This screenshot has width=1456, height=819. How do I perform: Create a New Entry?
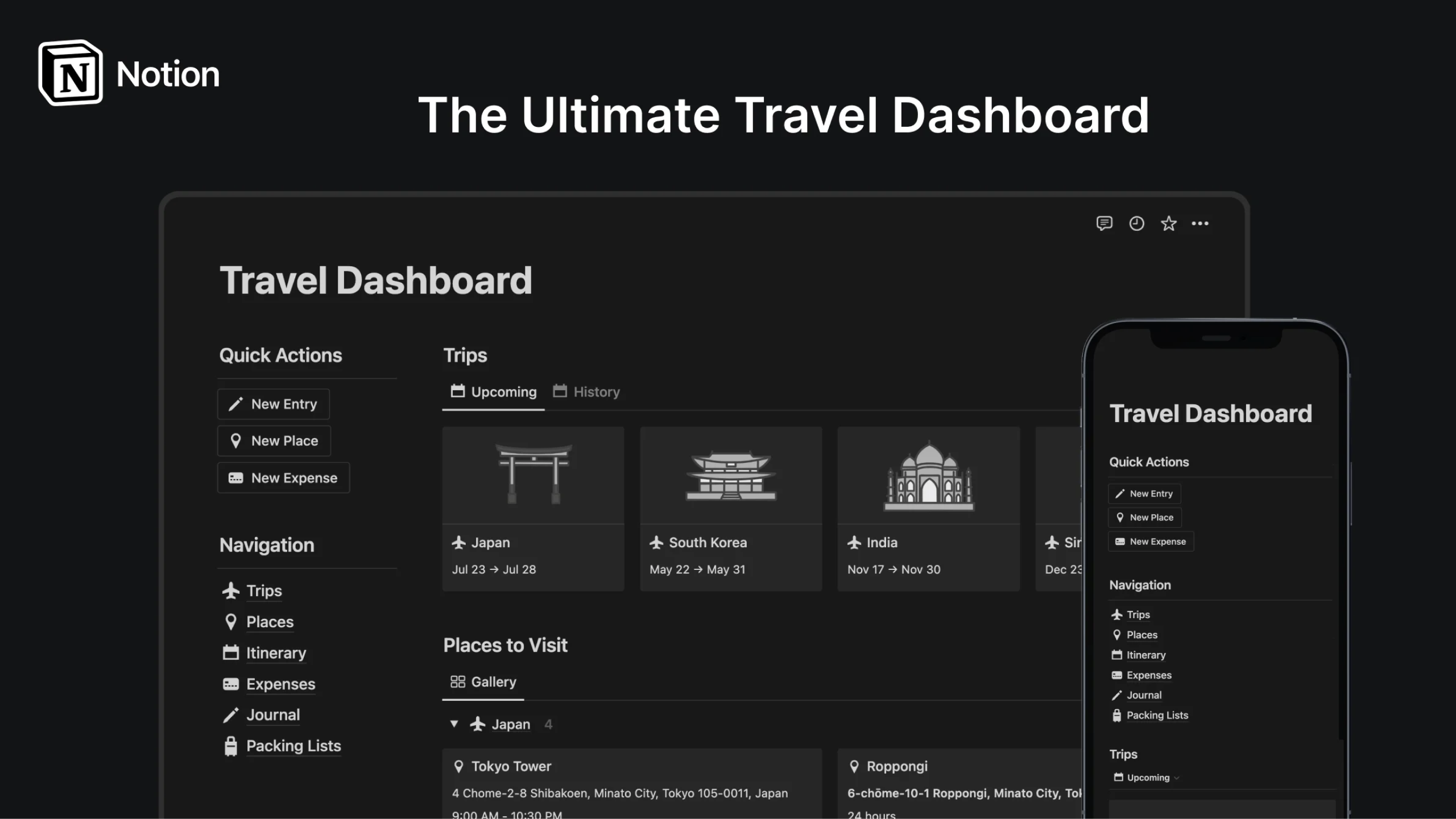point(274,404)
